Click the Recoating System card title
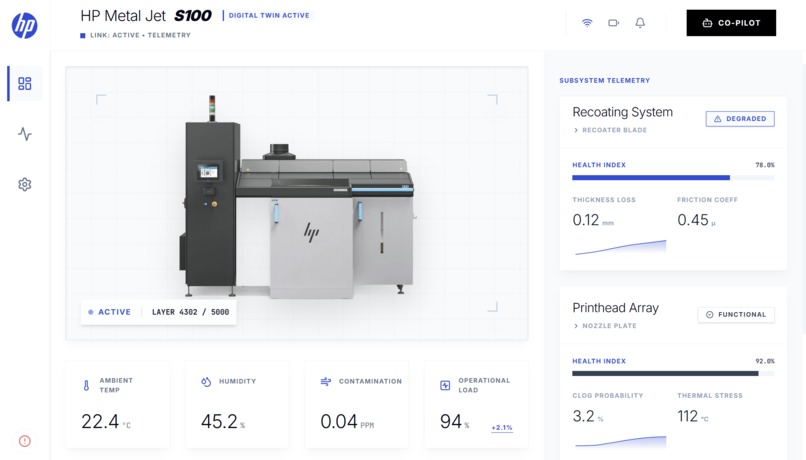 click(622, 112)
